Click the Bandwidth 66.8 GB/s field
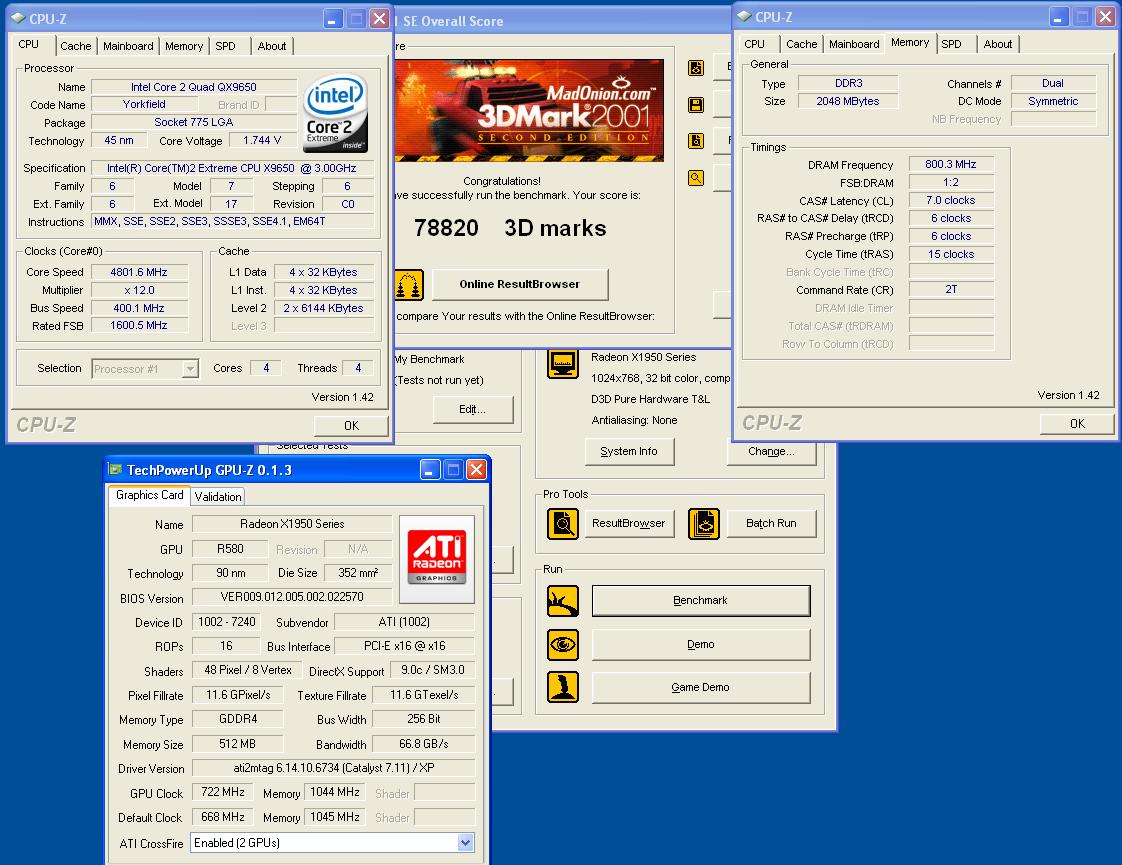 pos(424,743)
